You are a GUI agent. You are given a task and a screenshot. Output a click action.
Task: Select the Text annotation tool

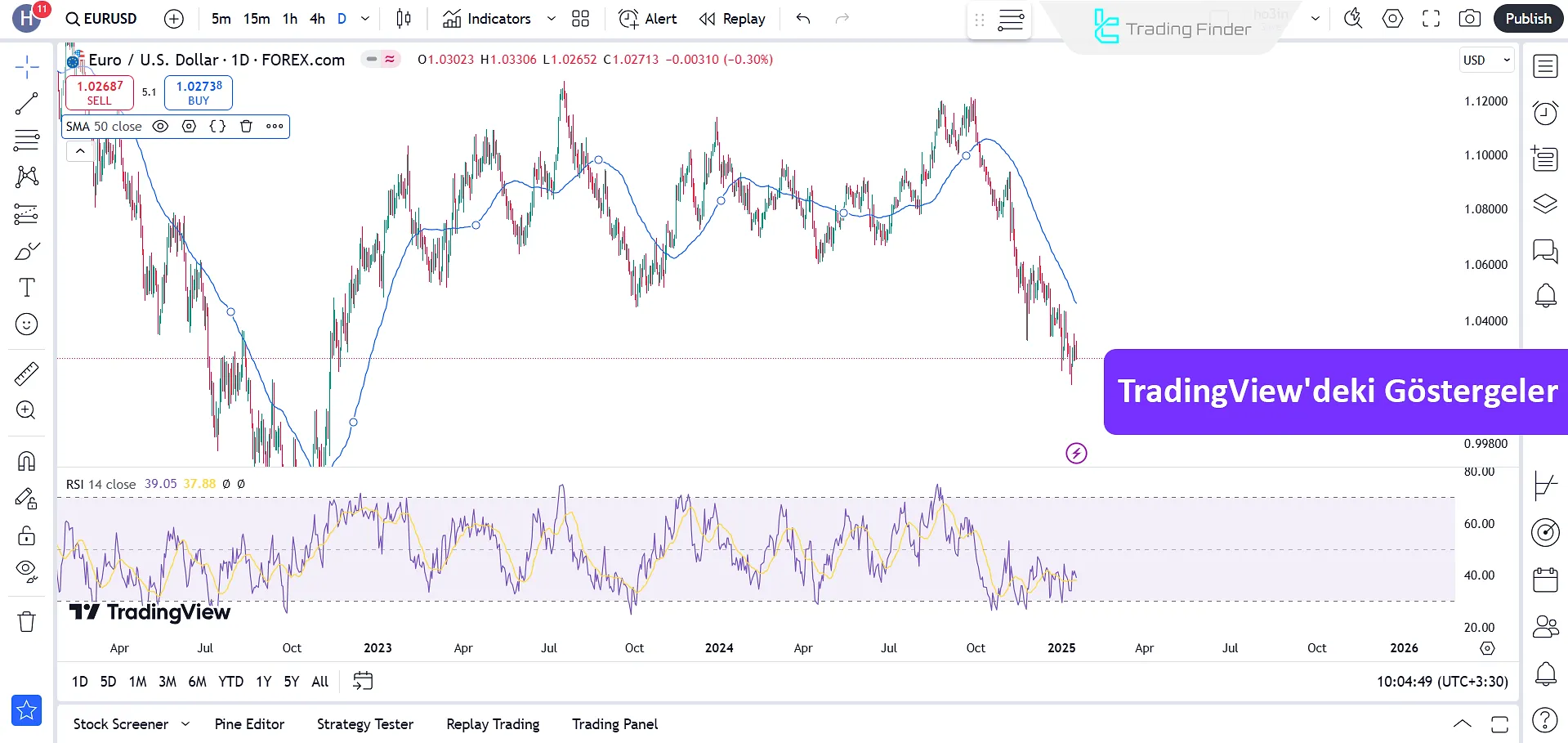coord(25,287)
